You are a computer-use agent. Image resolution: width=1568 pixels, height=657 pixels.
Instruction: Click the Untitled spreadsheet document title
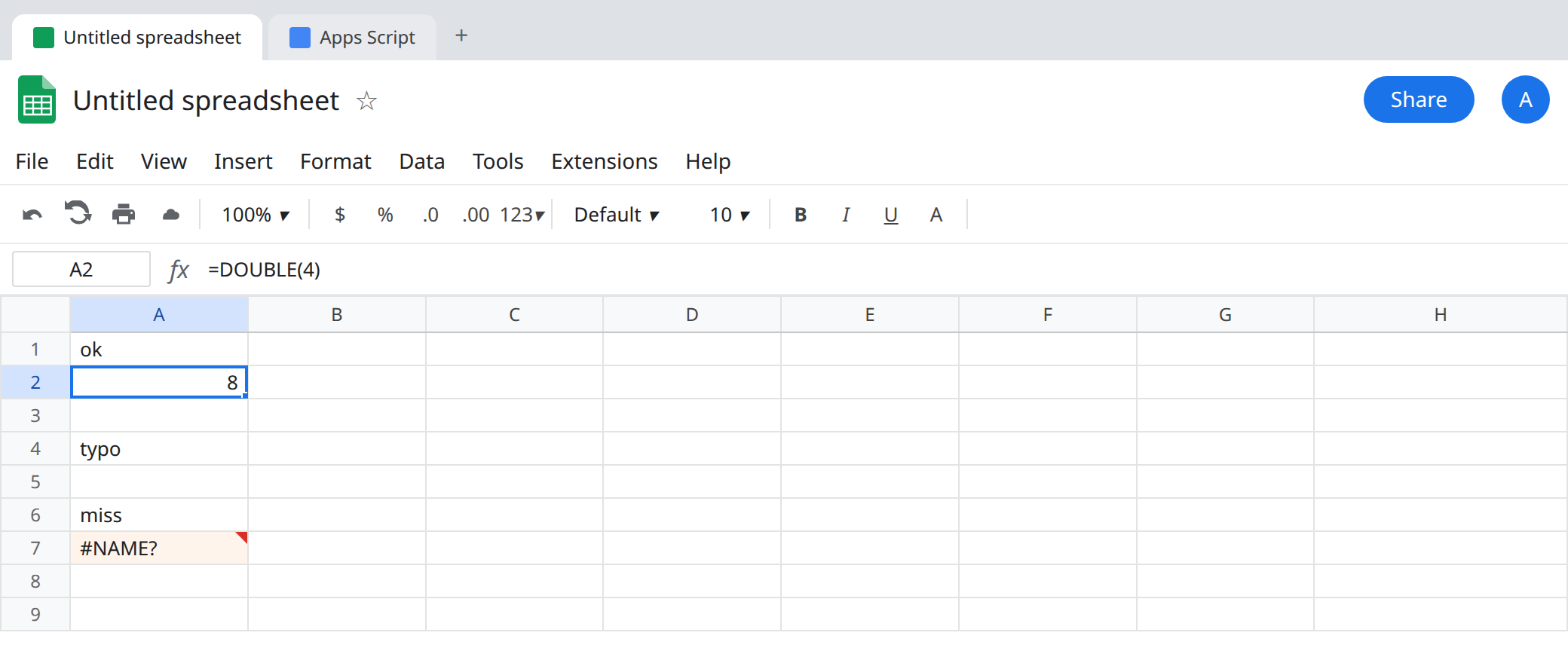(206, 100)
